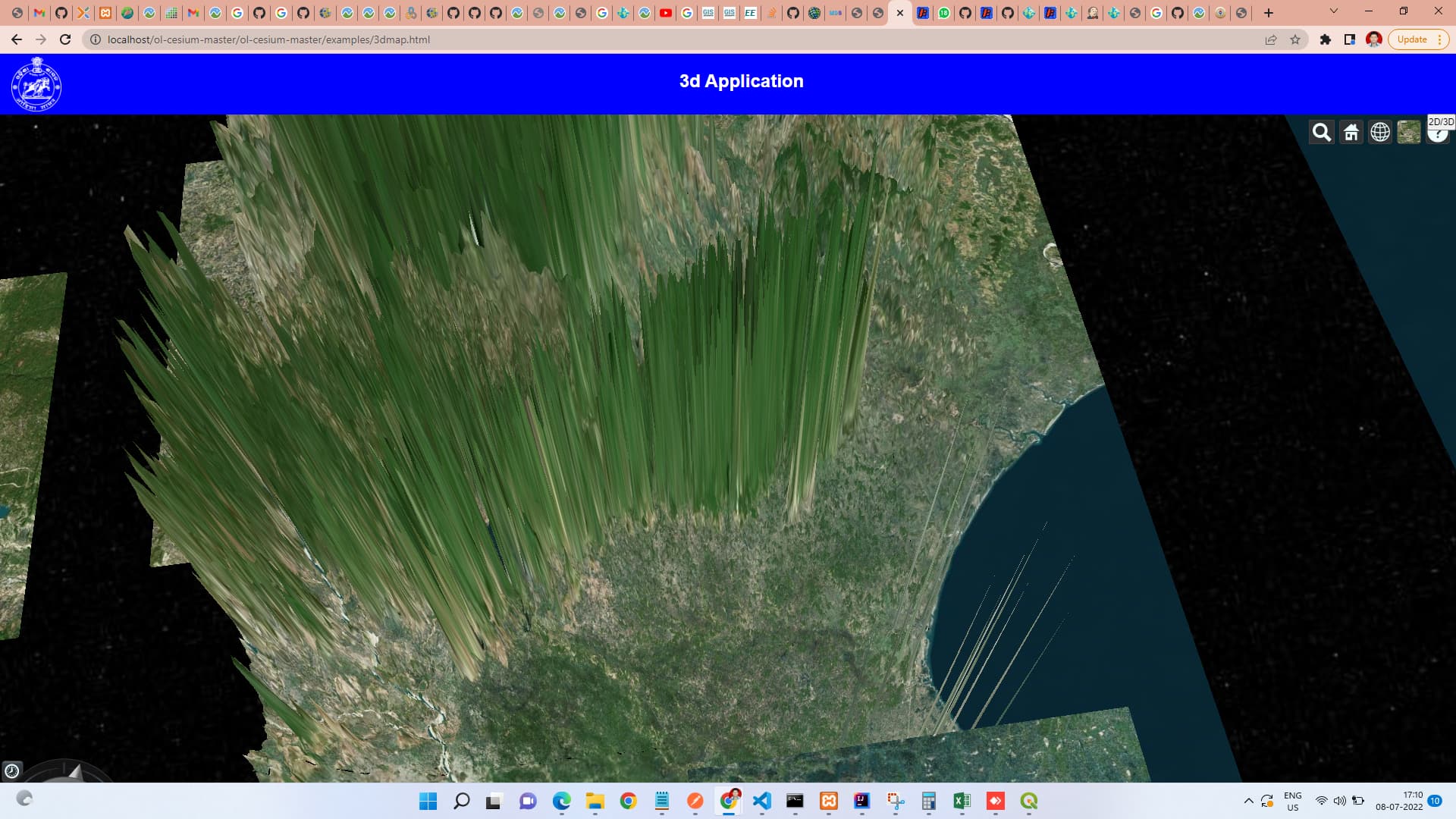Click the home view button
1456x819 pixels.
(x=1351, y=133)
